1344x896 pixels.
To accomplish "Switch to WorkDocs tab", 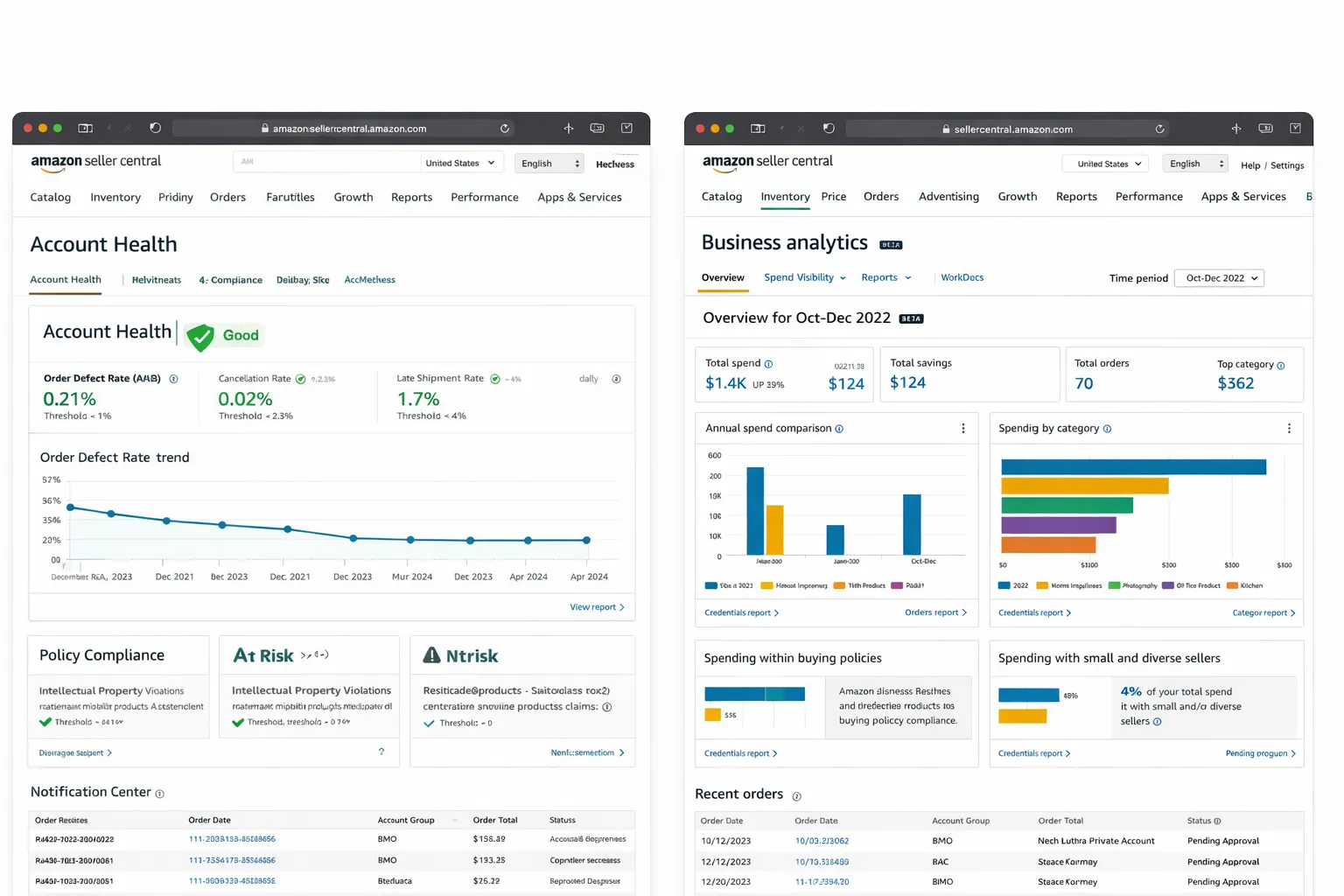I will coord(962,277).
